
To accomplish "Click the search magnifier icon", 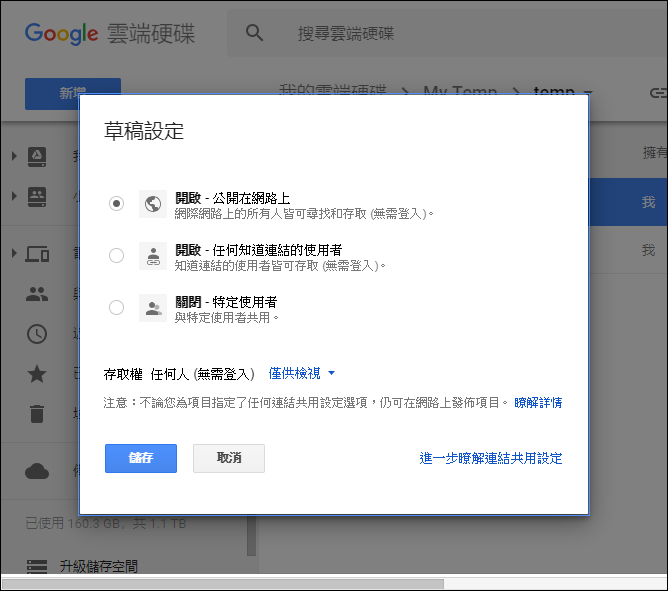I will (254, 33).
